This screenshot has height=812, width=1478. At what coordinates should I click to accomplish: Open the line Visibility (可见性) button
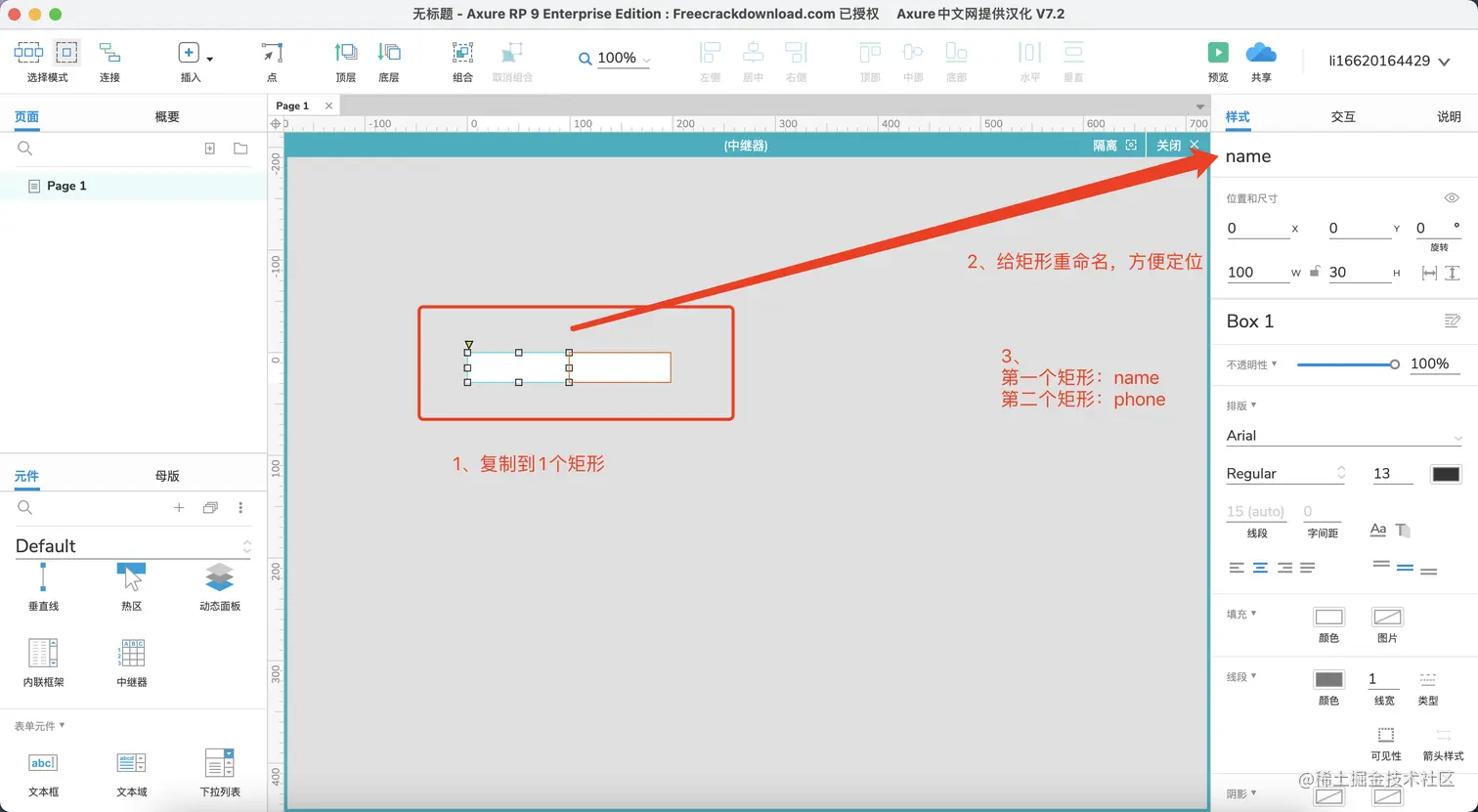(1386, 735)
